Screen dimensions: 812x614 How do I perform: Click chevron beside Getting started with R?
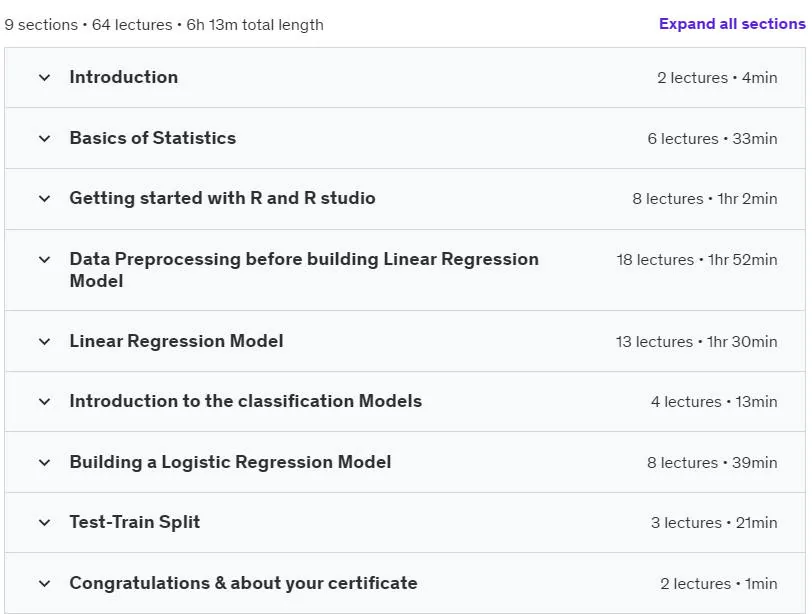click(45, 199)
